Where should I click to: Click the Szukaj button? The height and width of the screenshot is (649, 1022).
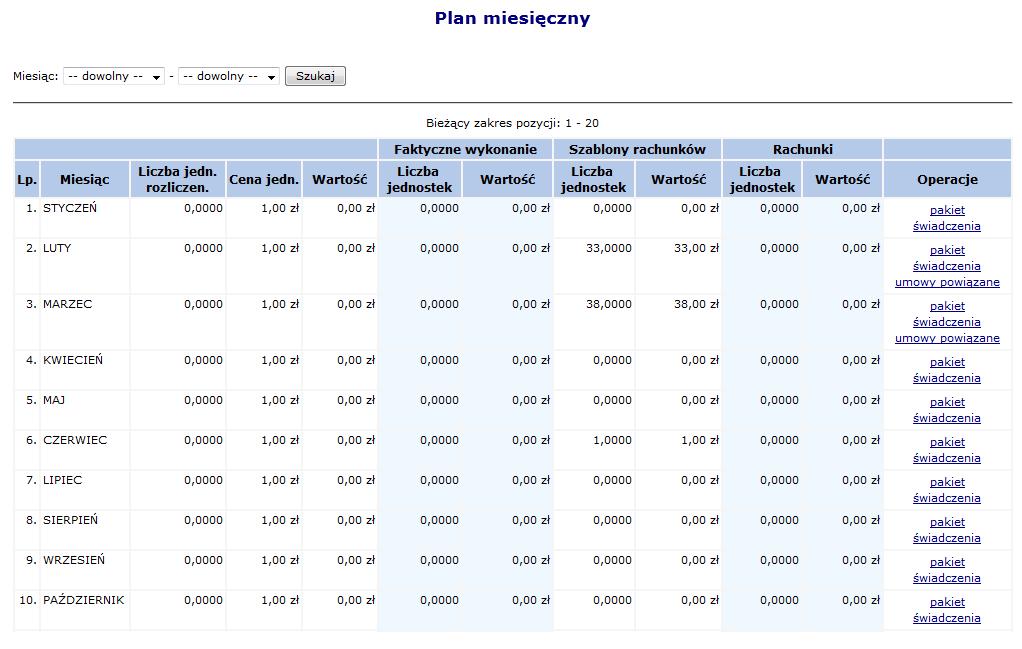315,76
